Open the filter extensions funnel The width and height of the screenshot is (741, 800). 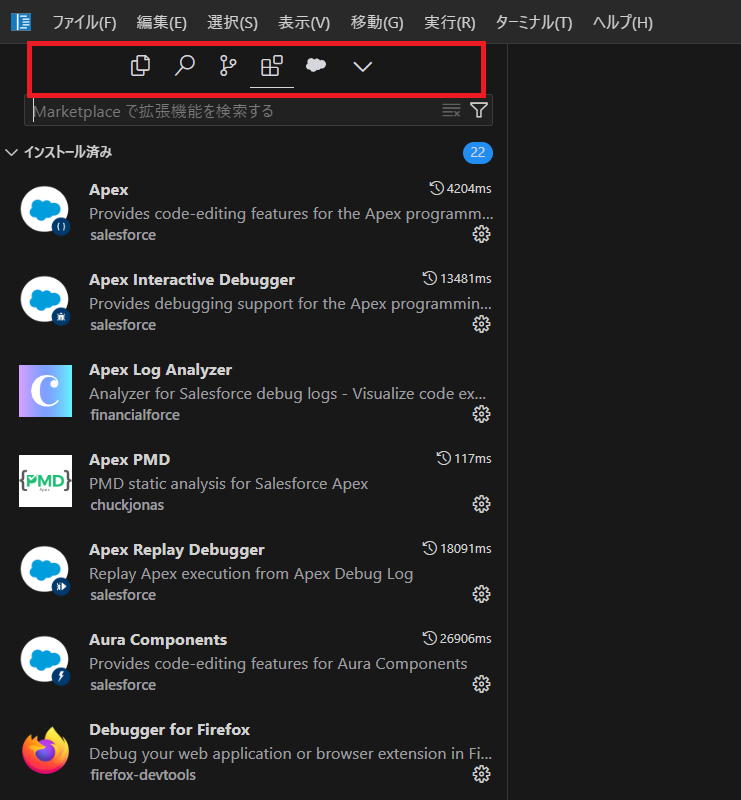point(479,110)
